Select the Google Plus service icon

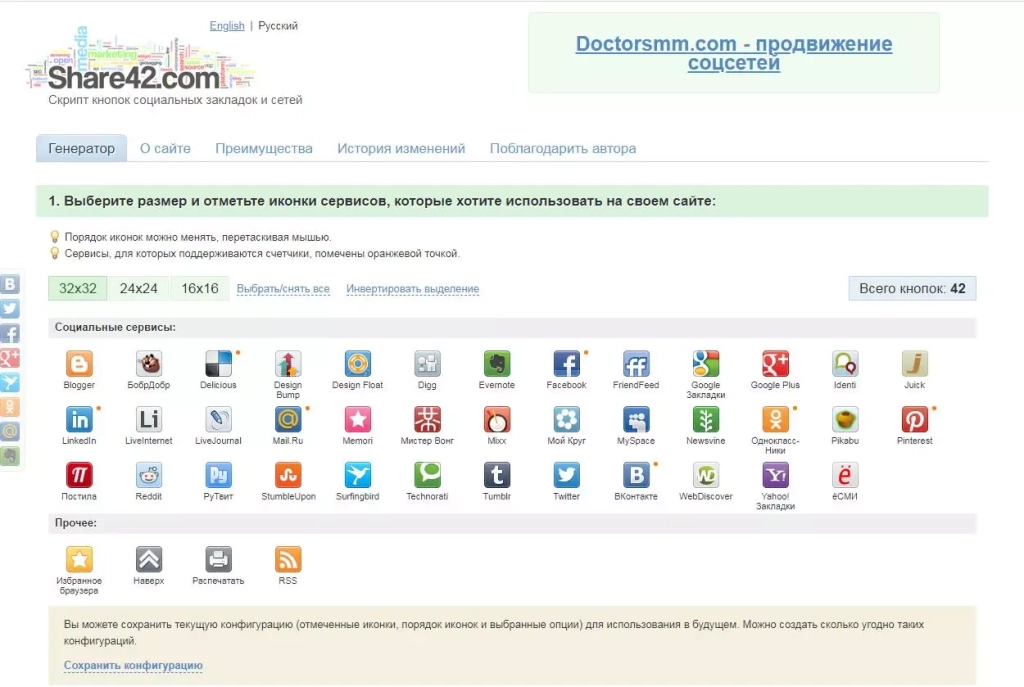click(x=775, y=364)
